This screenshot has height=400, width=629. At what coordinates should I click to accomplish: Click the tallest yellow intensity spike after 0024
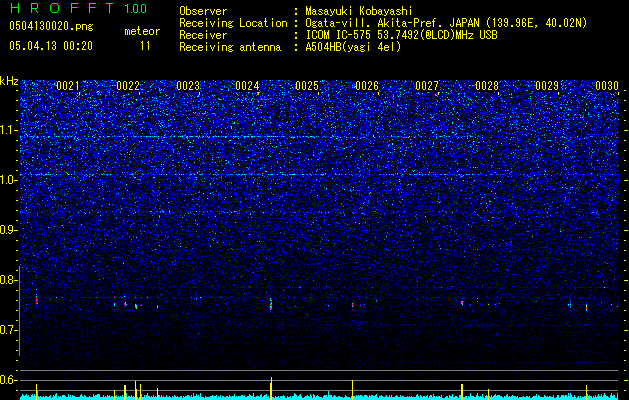(x=271, y=388)
